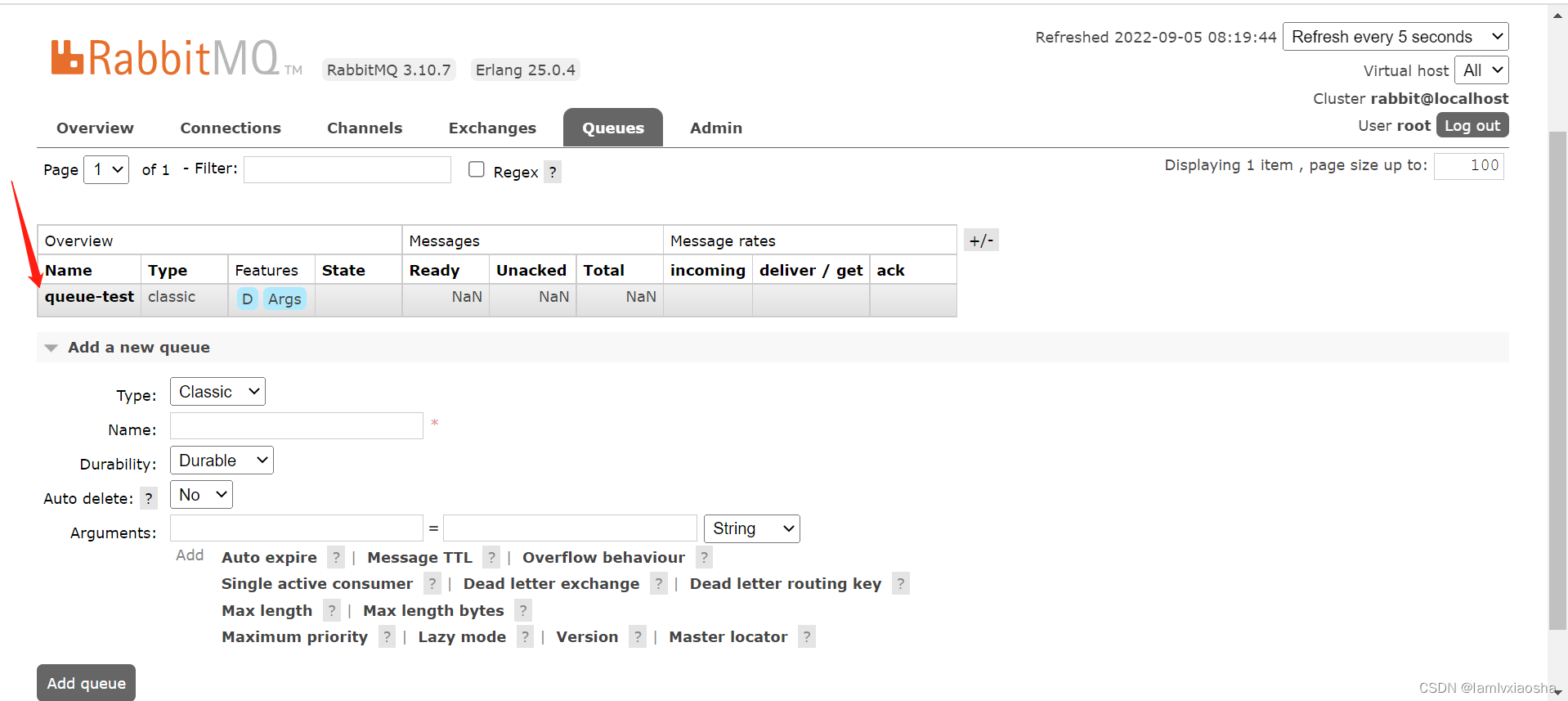Focus the Filter text field
The image size is (1568, 701).
tap(347, 169)
